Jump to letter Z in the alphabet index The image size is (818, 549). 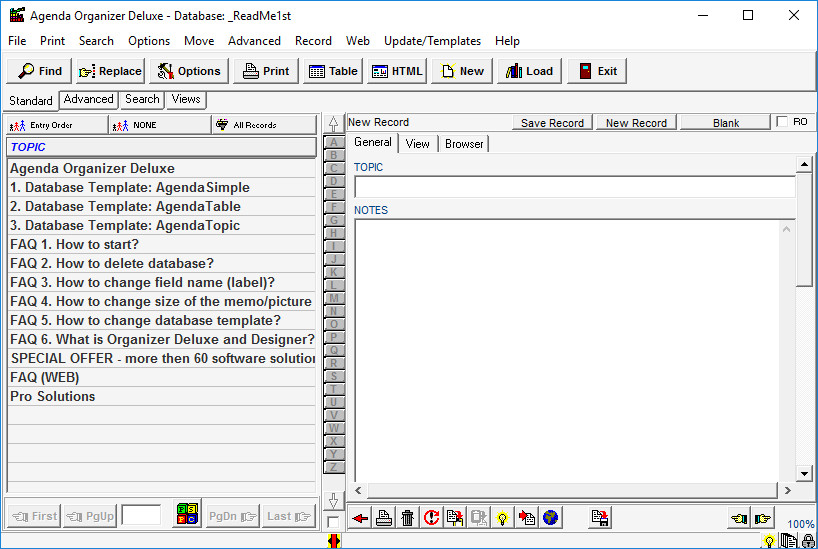[x=334, y=467]
